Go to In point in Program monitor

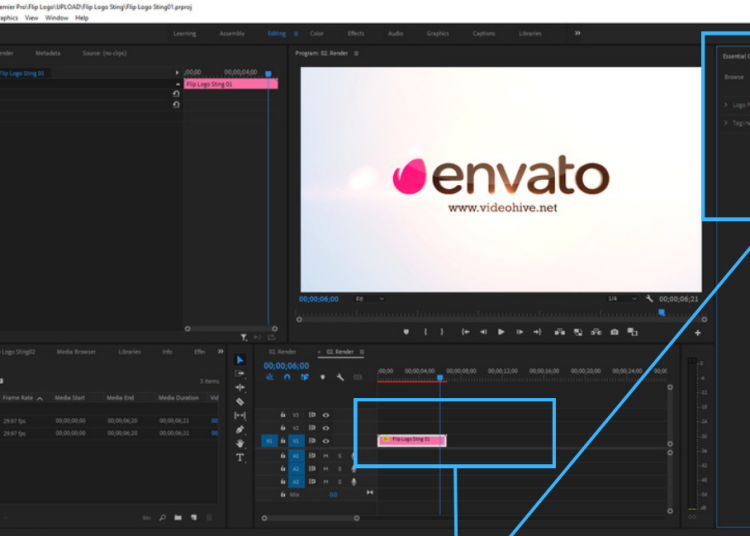[x=465, y=332]
